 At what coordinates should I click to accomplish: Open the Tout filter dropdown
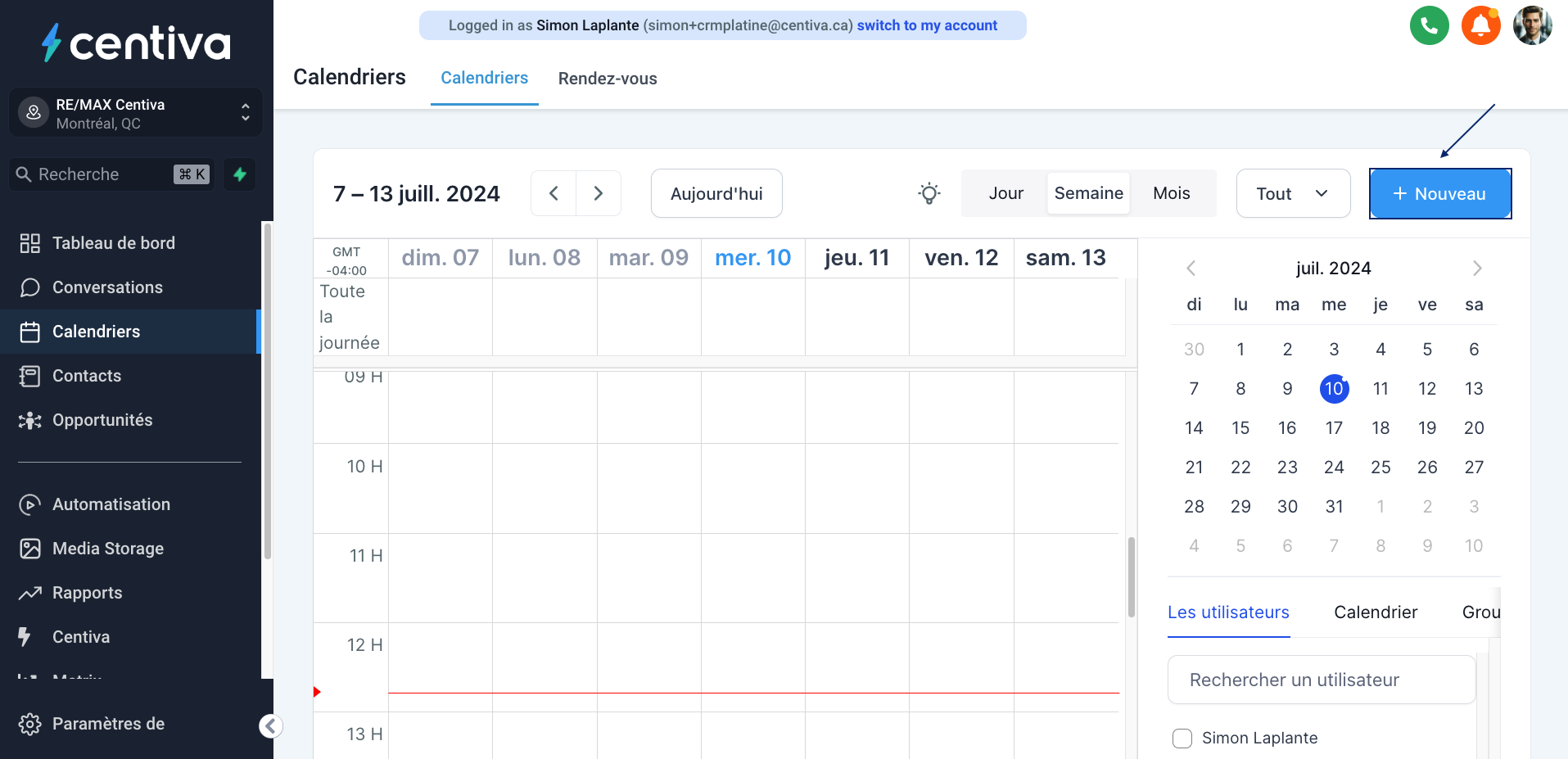point(1293,193)
